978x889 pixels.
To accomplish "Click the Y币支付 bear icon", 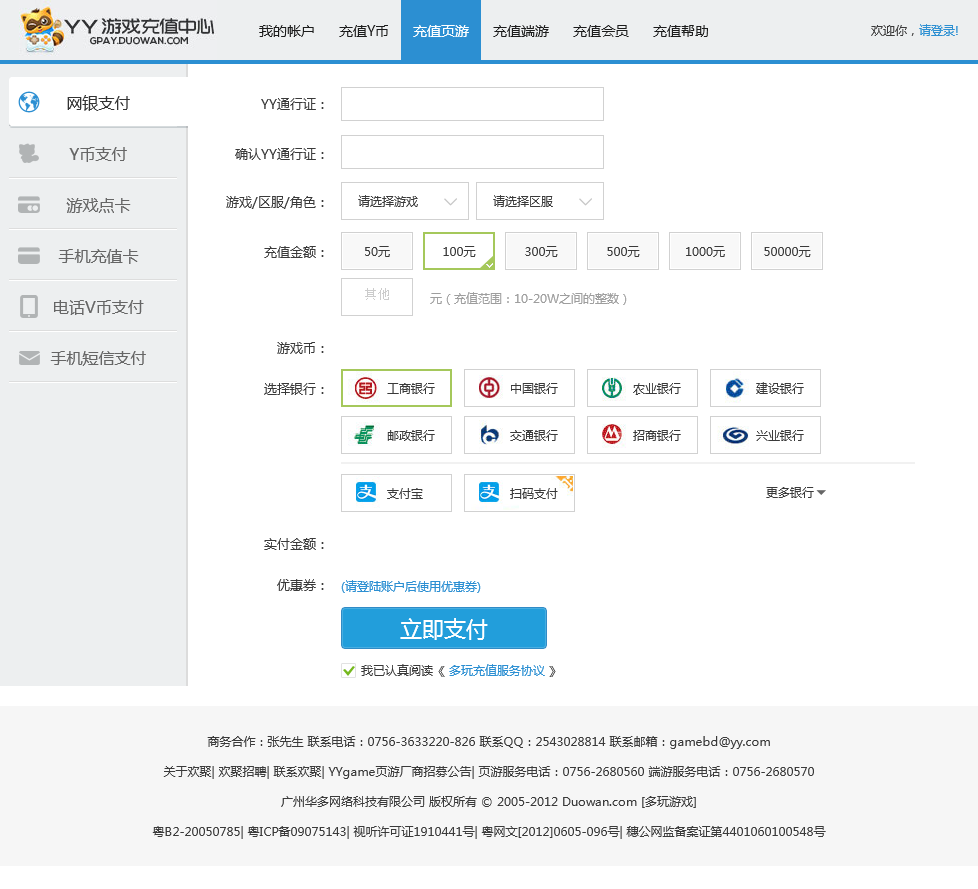I will (x=29, y=153).
